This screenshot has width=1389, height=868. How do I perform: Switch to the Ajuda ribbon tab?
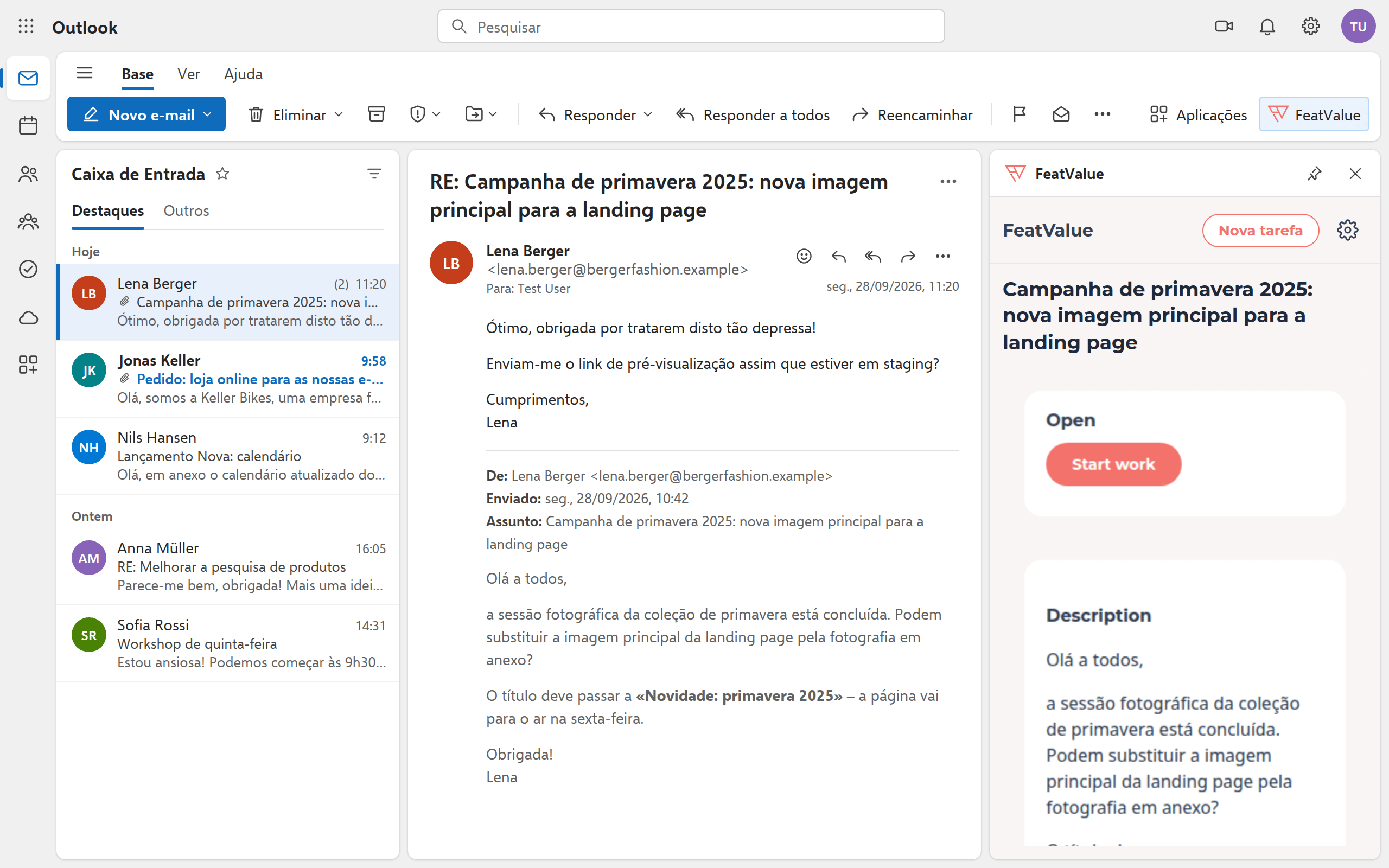click(244, 74)
